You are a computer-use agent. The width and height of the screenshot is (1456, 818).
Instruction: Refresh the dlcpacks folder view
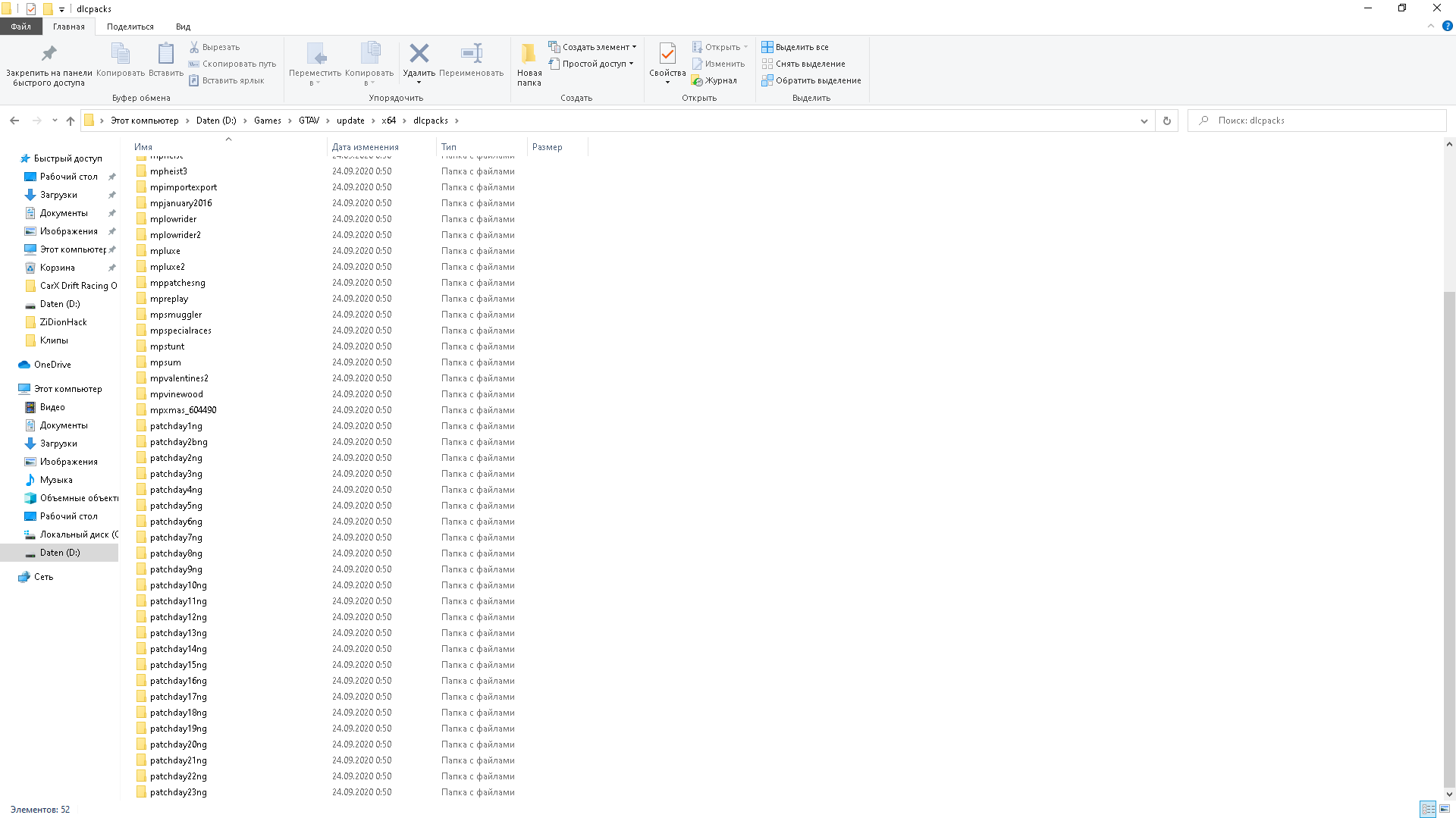(1166, 121)
